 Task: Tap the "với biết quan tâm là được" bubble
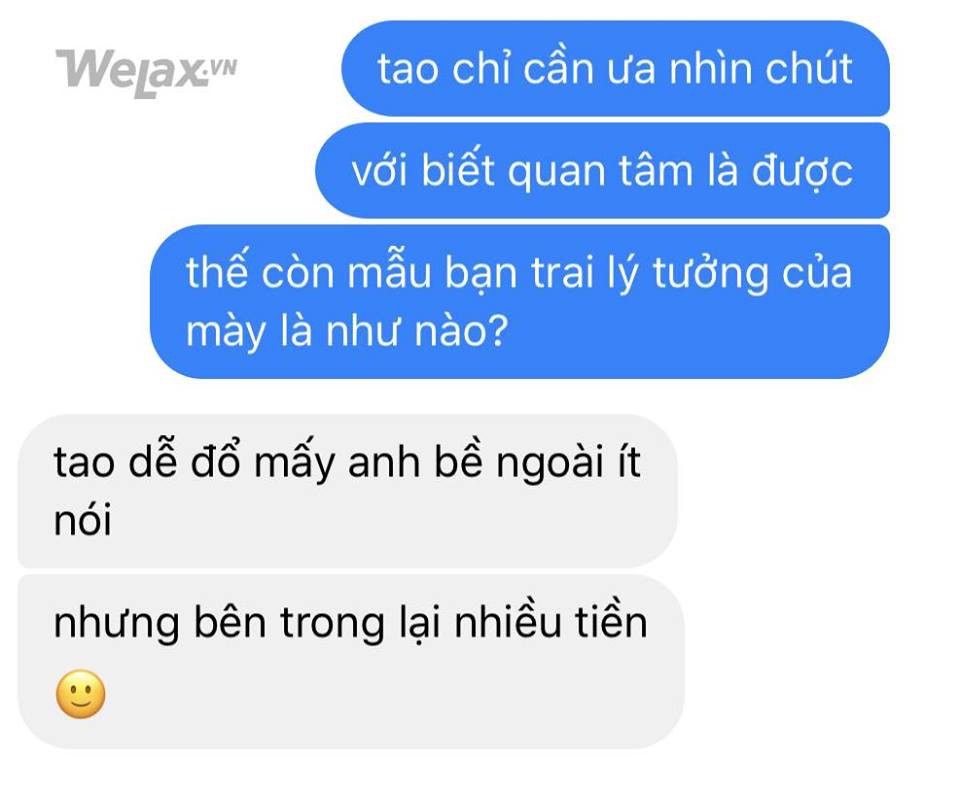pyautogui.click(x=602, y=170)
